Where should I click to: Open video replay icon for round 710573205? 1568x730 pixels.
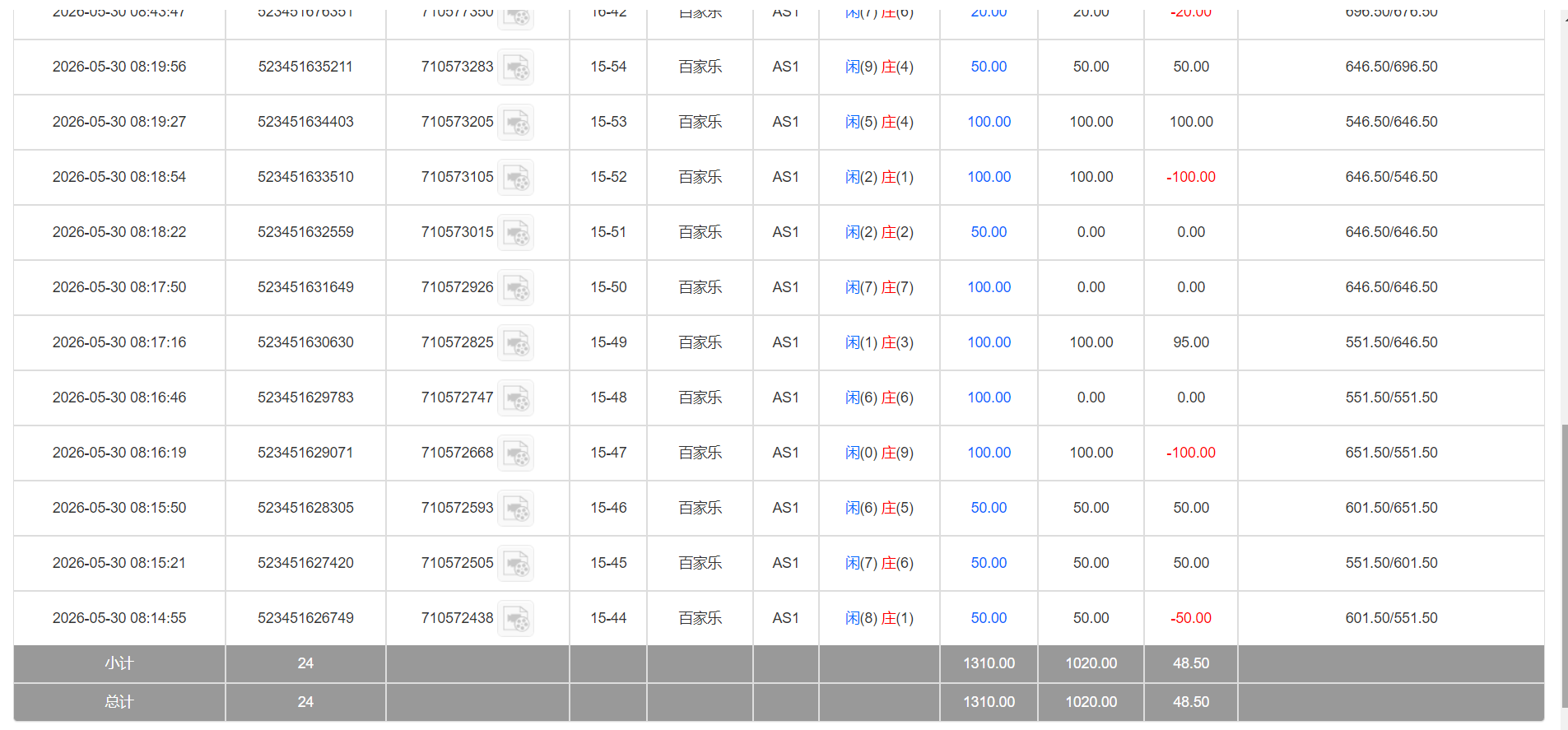coord(516,123)
